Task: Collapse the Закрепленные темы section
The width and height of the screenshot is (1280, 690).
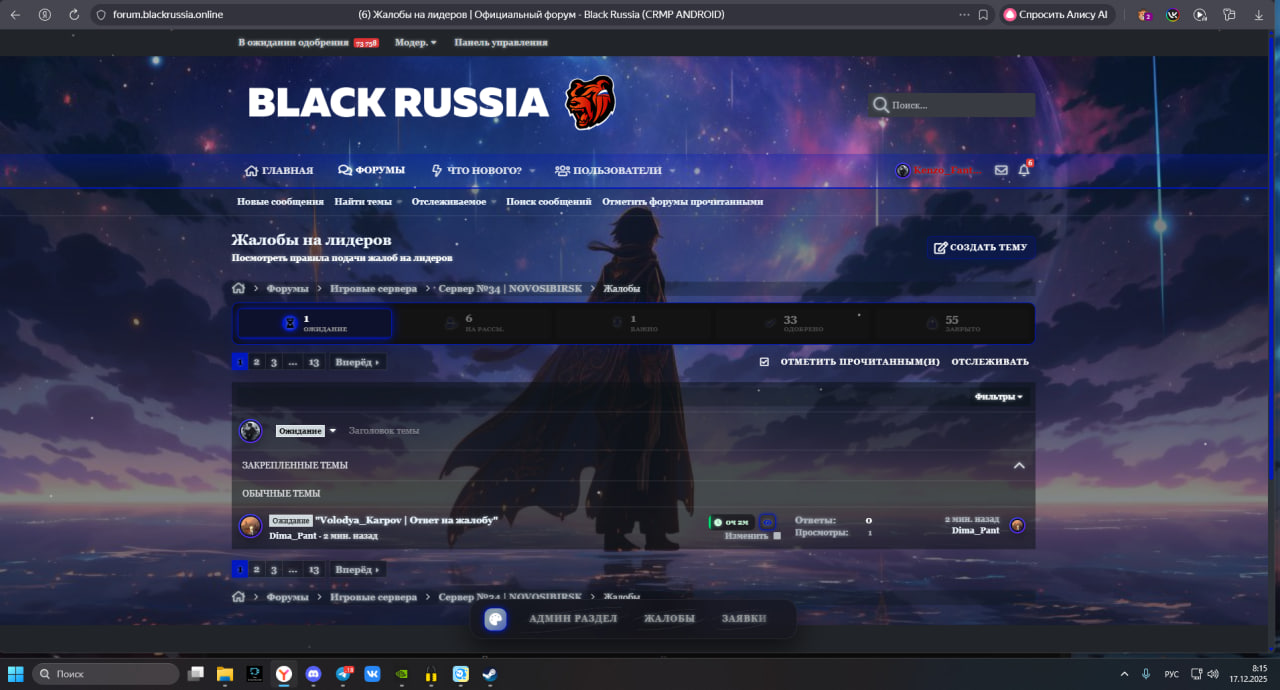Action: pyautogui.click(x=1019, y=465)
